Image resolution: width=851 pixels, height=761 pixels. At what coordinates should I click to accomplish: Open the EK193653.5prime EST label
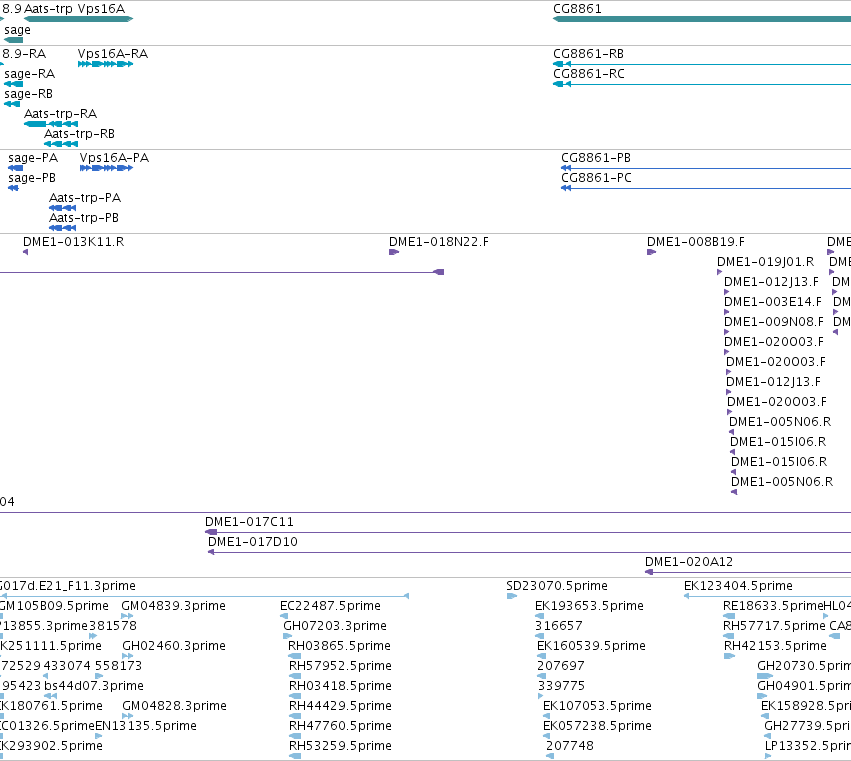tap(589, 606)
